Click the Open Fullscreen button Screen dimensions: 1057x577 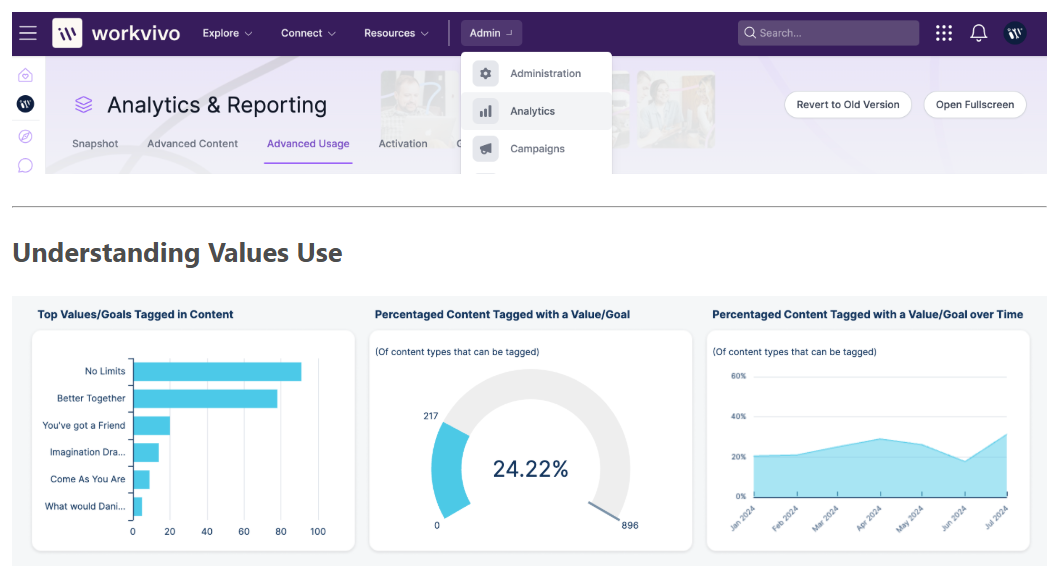[974, 104]
